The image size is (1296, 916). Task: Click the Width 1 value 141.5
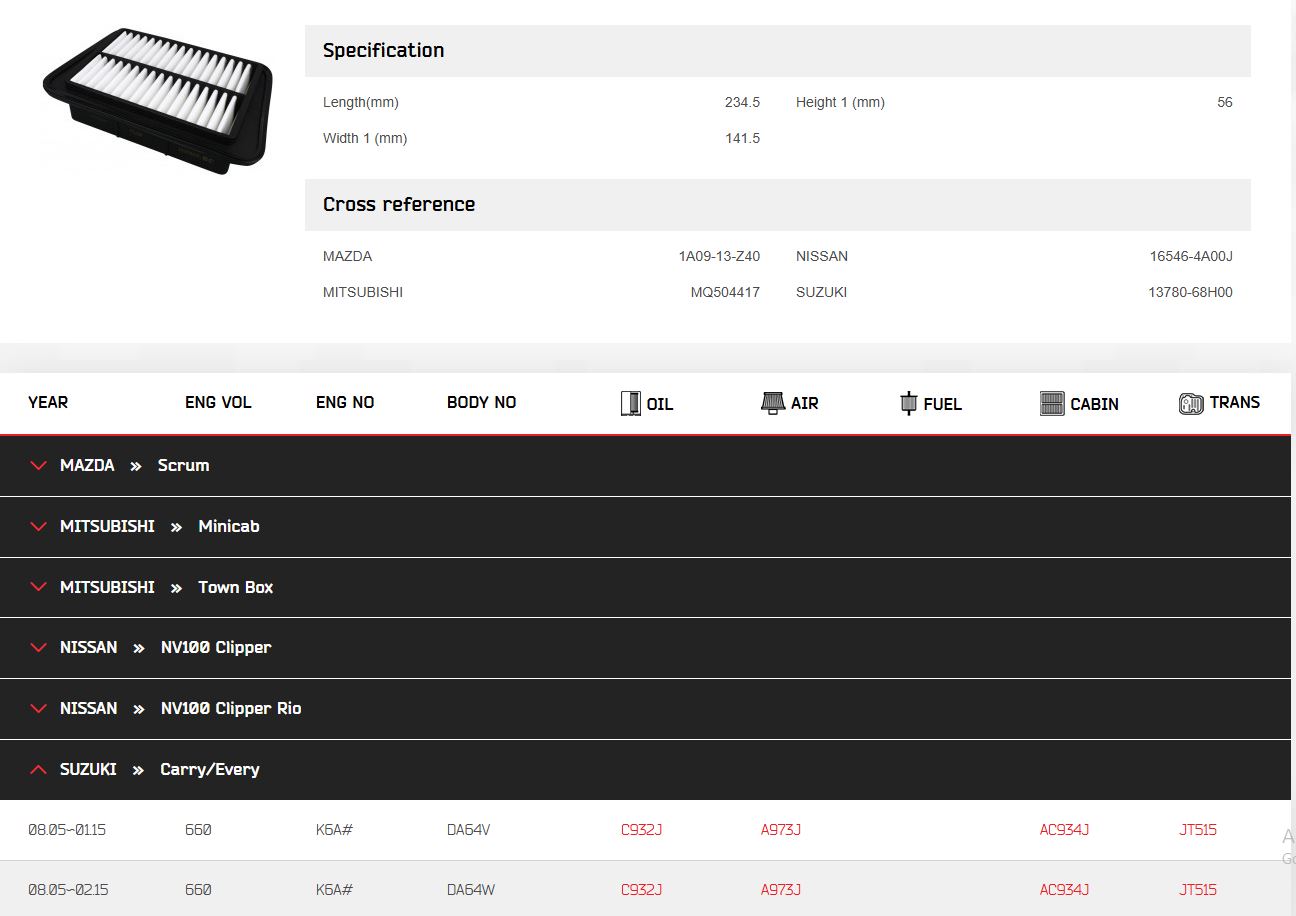(x=742, y=138)
